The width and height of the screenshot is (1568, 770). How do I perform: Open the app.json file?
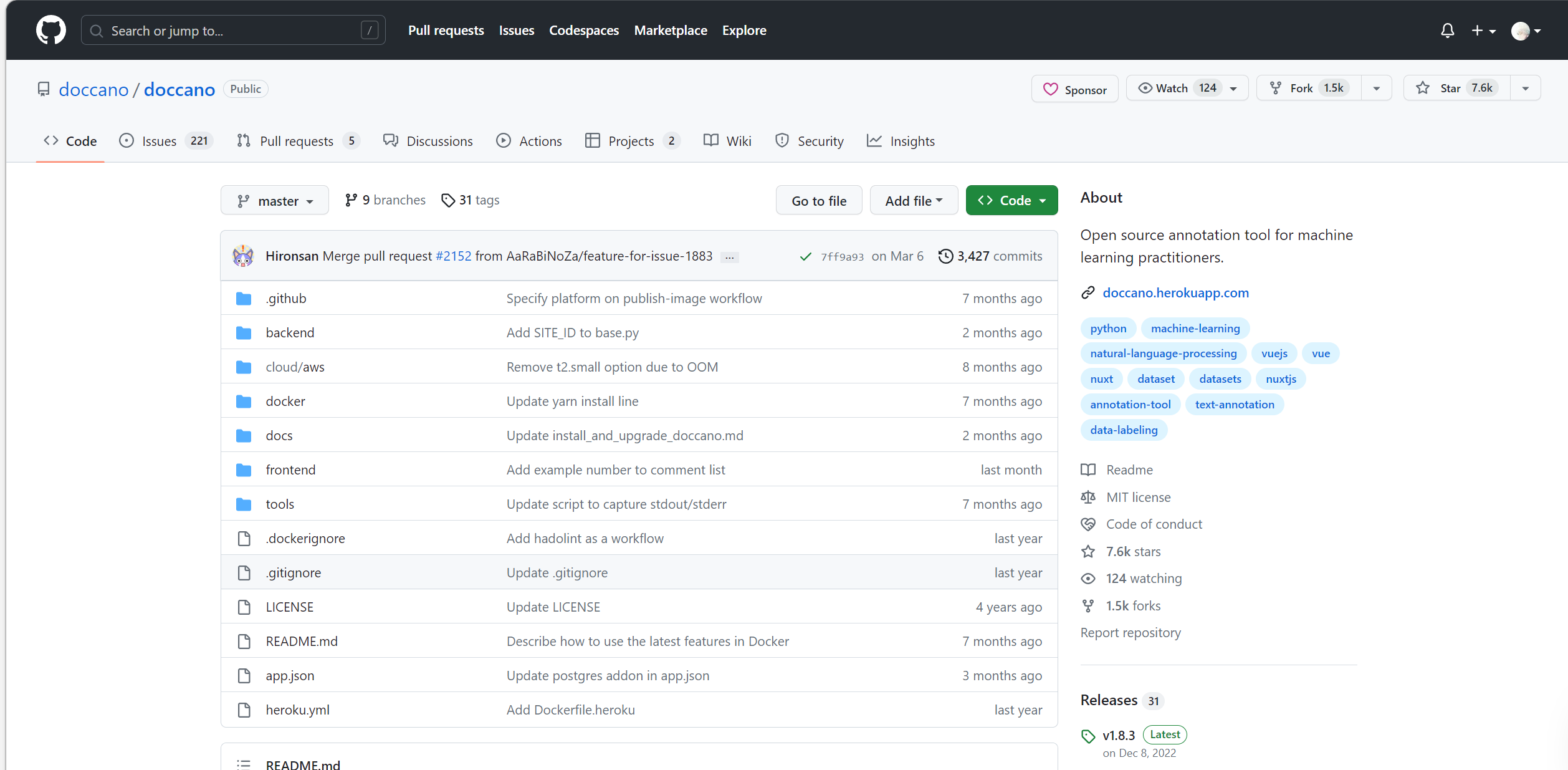(x=290, y=676)
